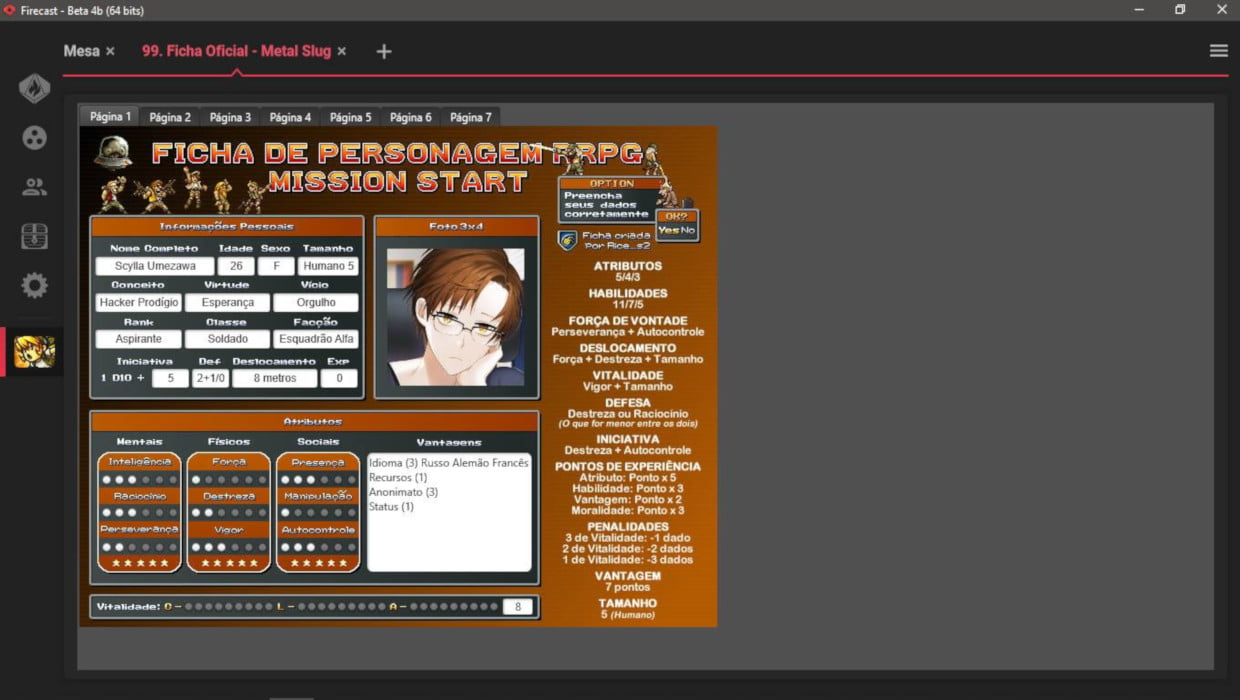Image resolution: width=1240 pixels, height=700 pixels.
Task: Click the Firecast flame logo in the sidebar
Action: click(35, 88)
